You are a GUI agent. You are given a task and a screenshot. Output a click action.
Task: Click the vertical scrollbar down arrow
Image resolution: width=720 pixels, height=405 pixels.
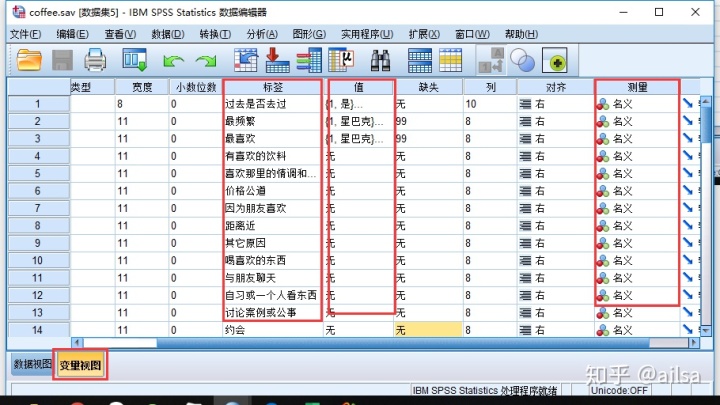coord(706,330)
